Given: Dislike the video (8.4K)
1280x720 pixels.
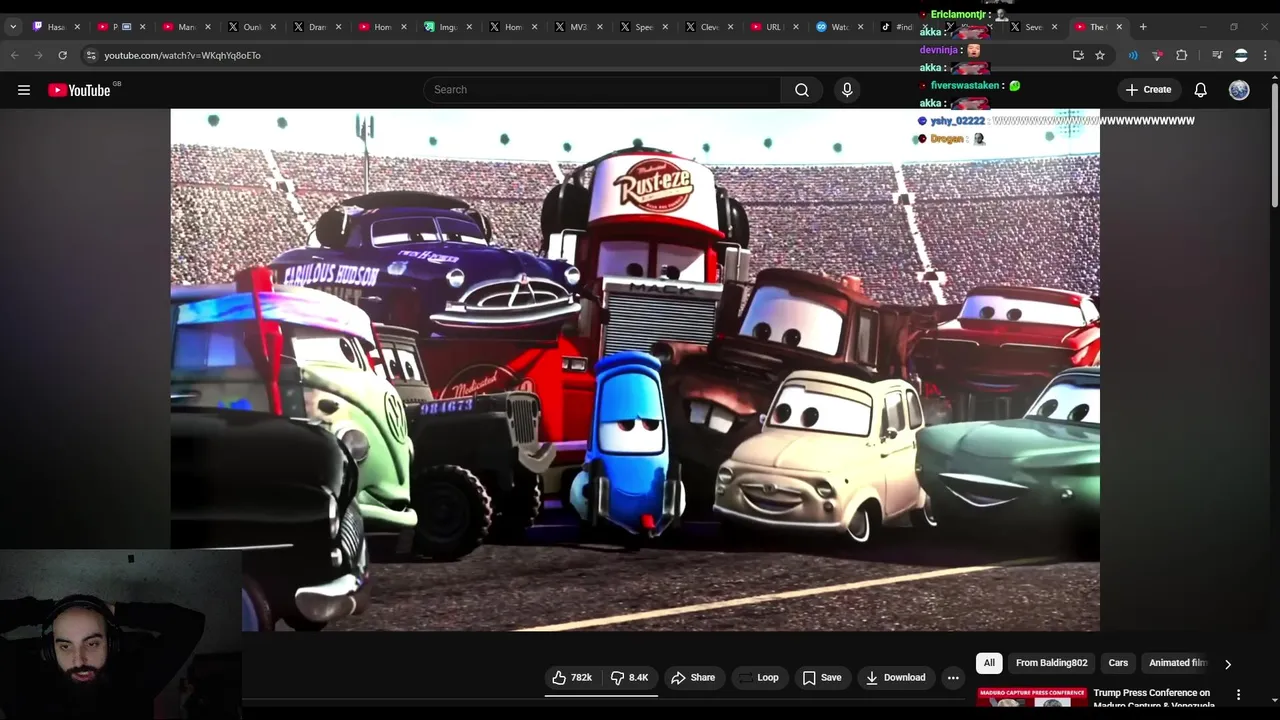Looking at the screenshot, I should tap(630, 678).
